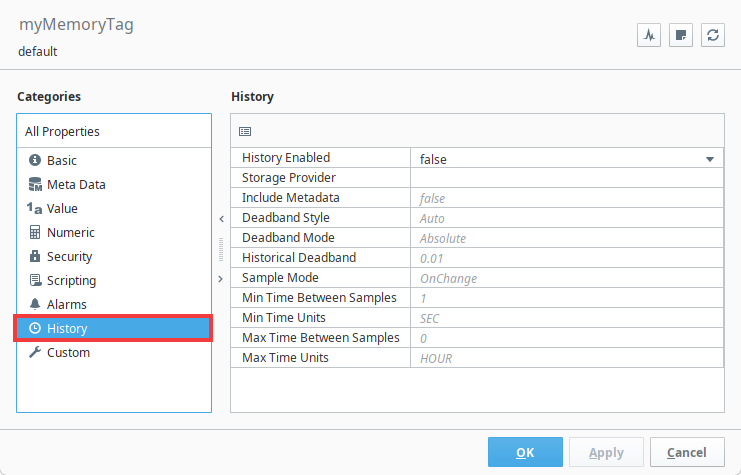Open the Meta Data category
Image resolution: width=741 pixels, height=475 pixels.
[114, 184]
